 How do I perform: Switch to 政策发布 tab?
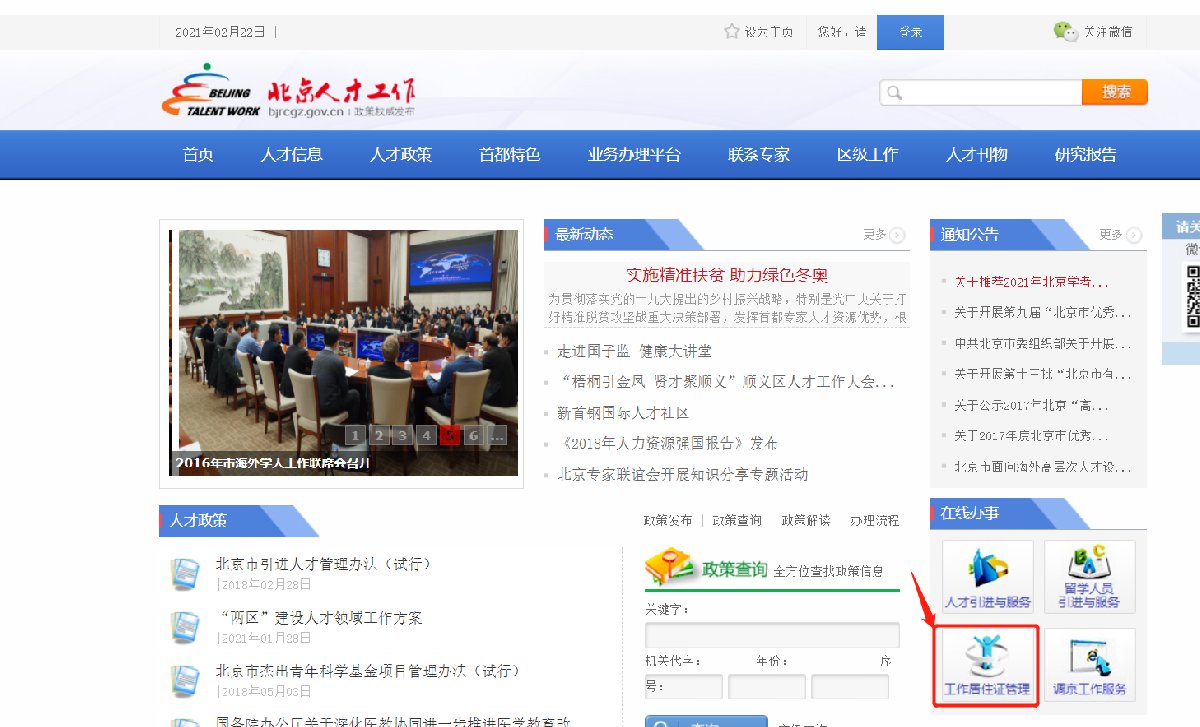coord(668,521)
